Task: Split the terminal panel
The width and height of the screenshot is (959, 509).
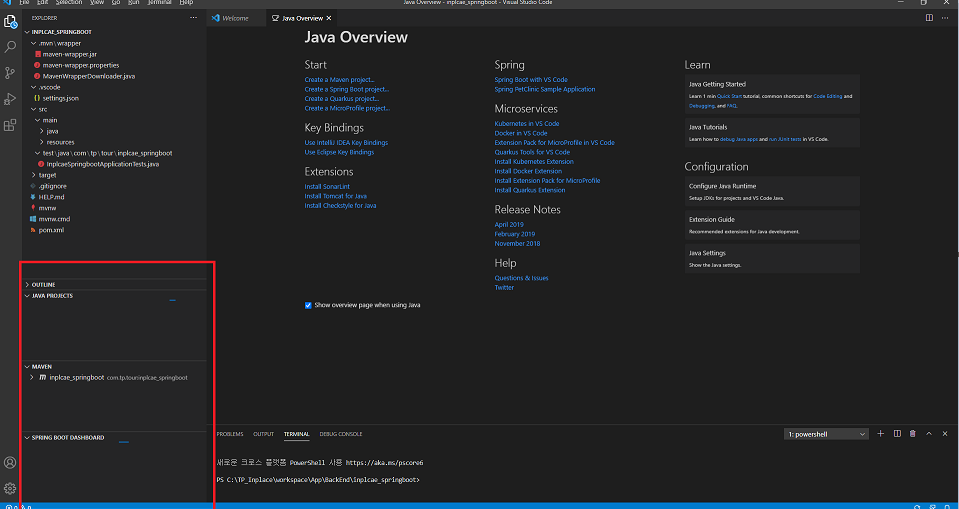Action: [x=897, y=434]
